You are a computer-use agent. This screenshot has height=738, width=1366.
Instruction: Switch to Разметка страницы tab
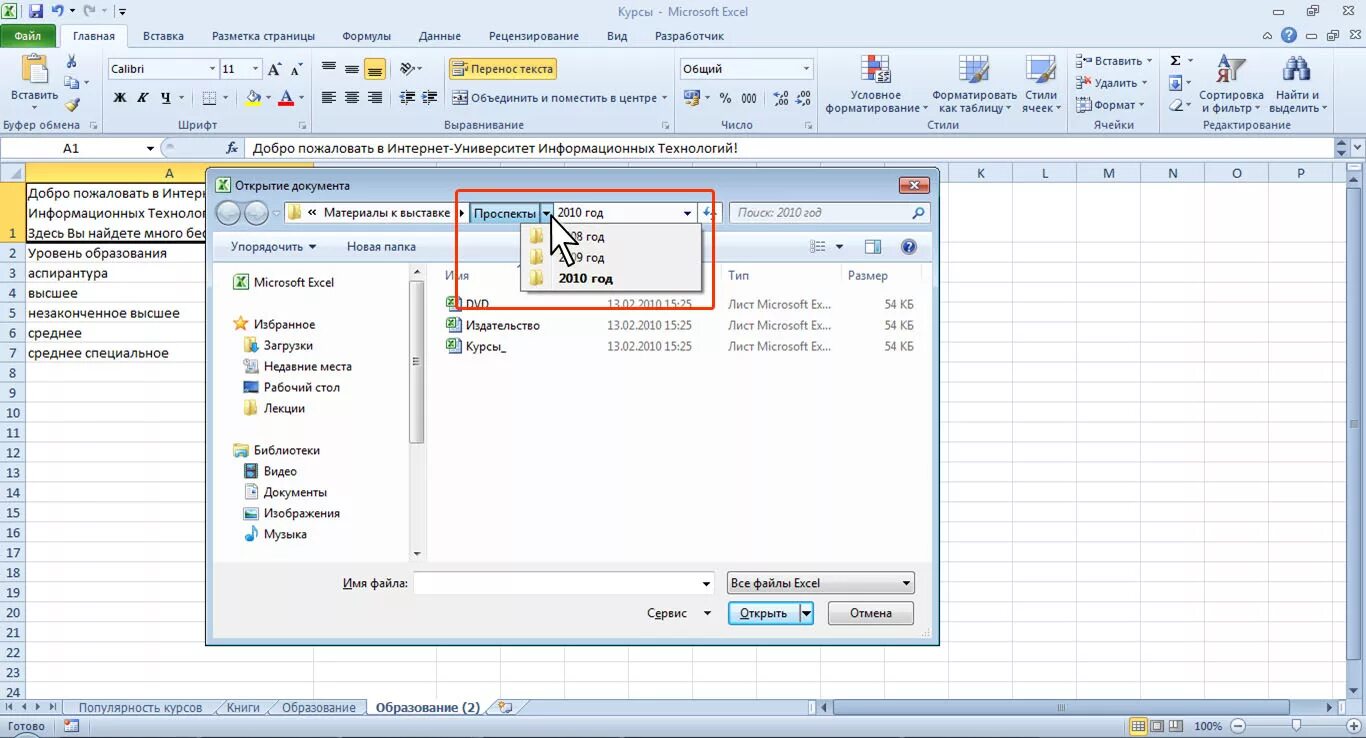(x=263, y=36)
